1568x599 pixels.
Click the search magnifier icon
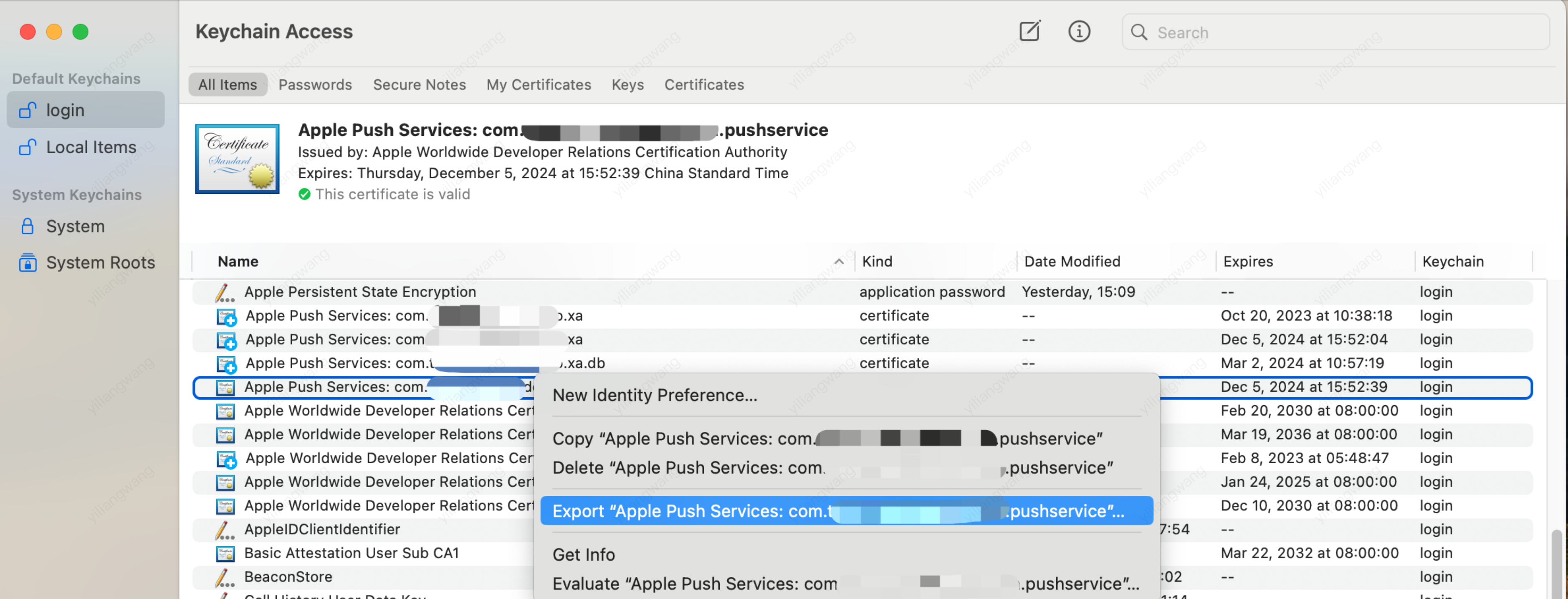pos(1139,32)
